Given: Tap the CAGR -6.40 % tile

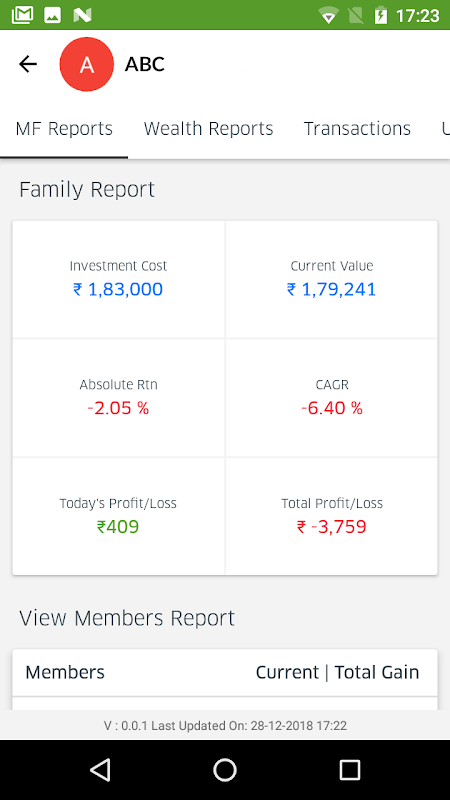Looking at the screenshot, I should (x=332, y=398).
